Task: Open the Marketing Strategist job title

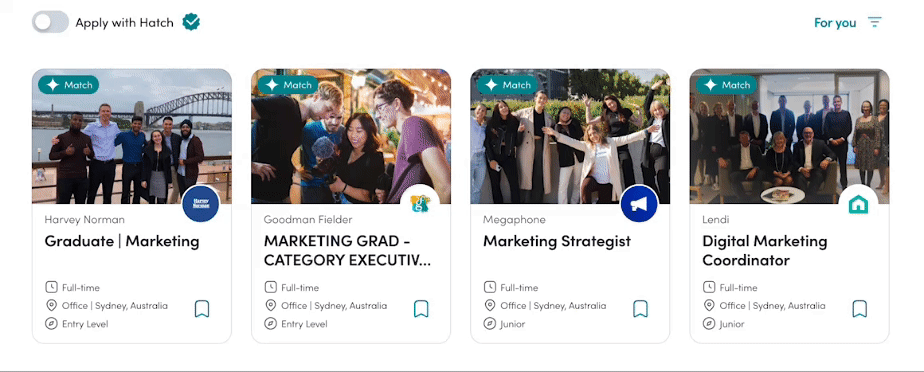Action: click(x=557, y=241)
